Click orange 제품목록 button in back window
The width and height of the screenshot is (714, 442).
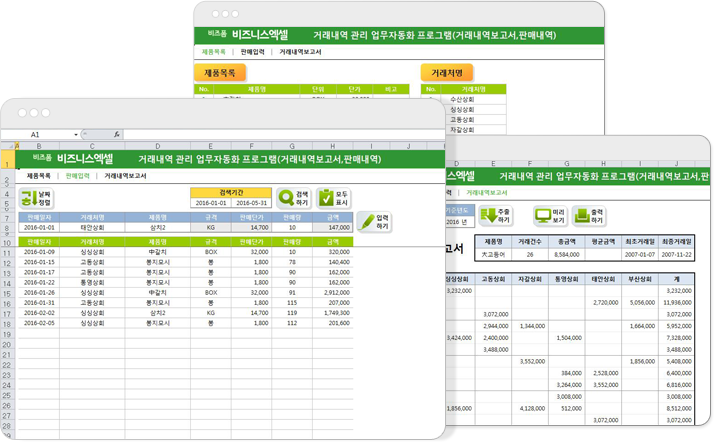tap(220, 73)
